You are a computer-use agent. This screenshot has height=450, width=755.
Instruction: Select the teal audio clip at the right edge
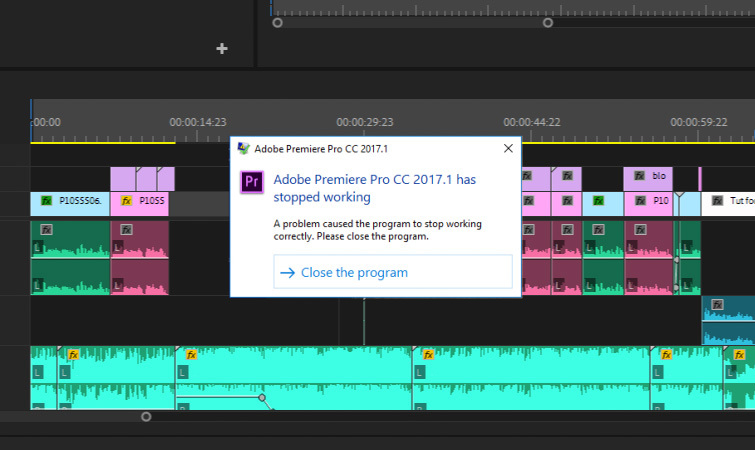[x=728, y=320]
